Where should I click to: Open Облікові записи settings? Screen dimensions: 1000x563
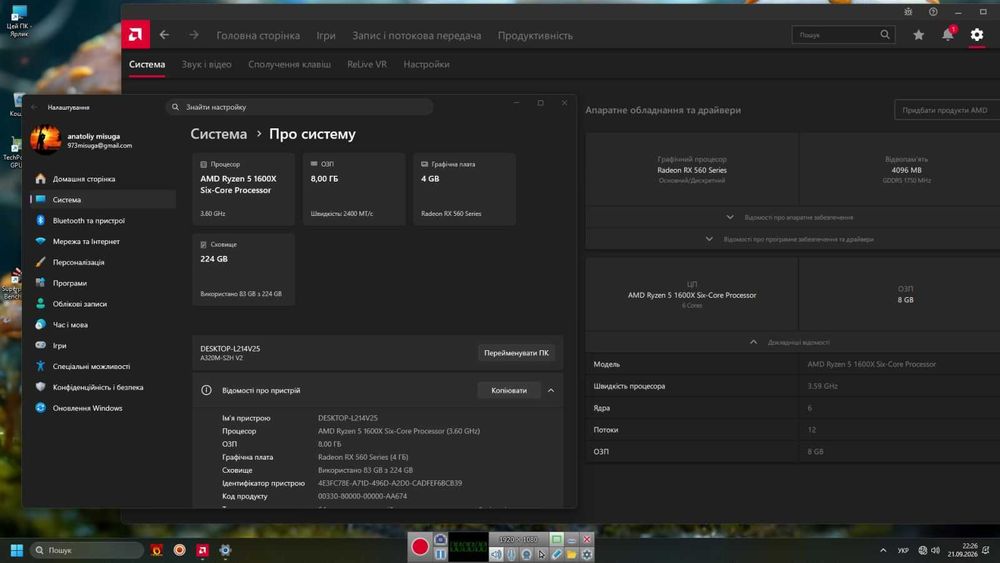[x=103, y=303]
